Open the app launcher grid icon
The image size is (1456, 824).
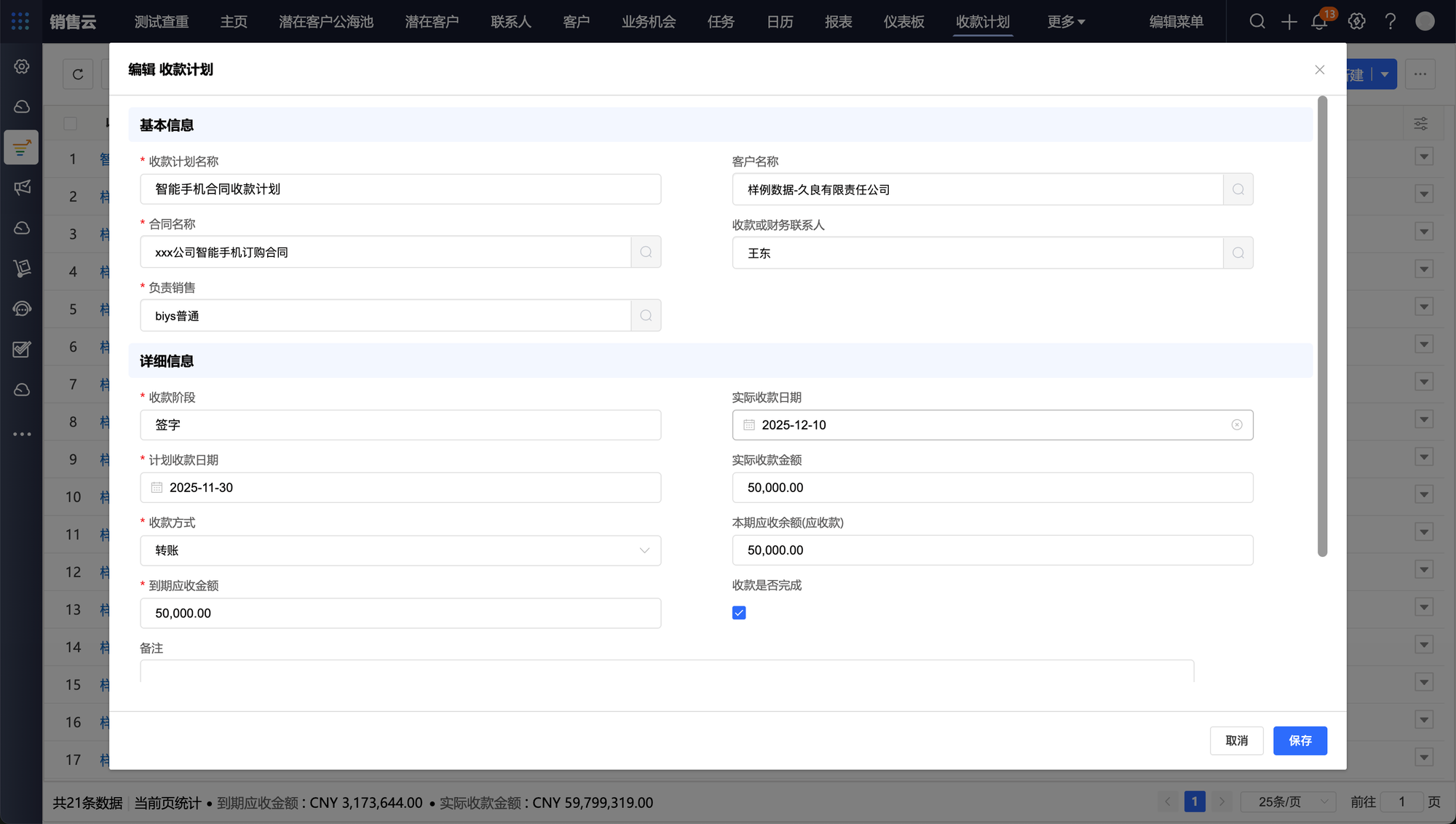20,21
